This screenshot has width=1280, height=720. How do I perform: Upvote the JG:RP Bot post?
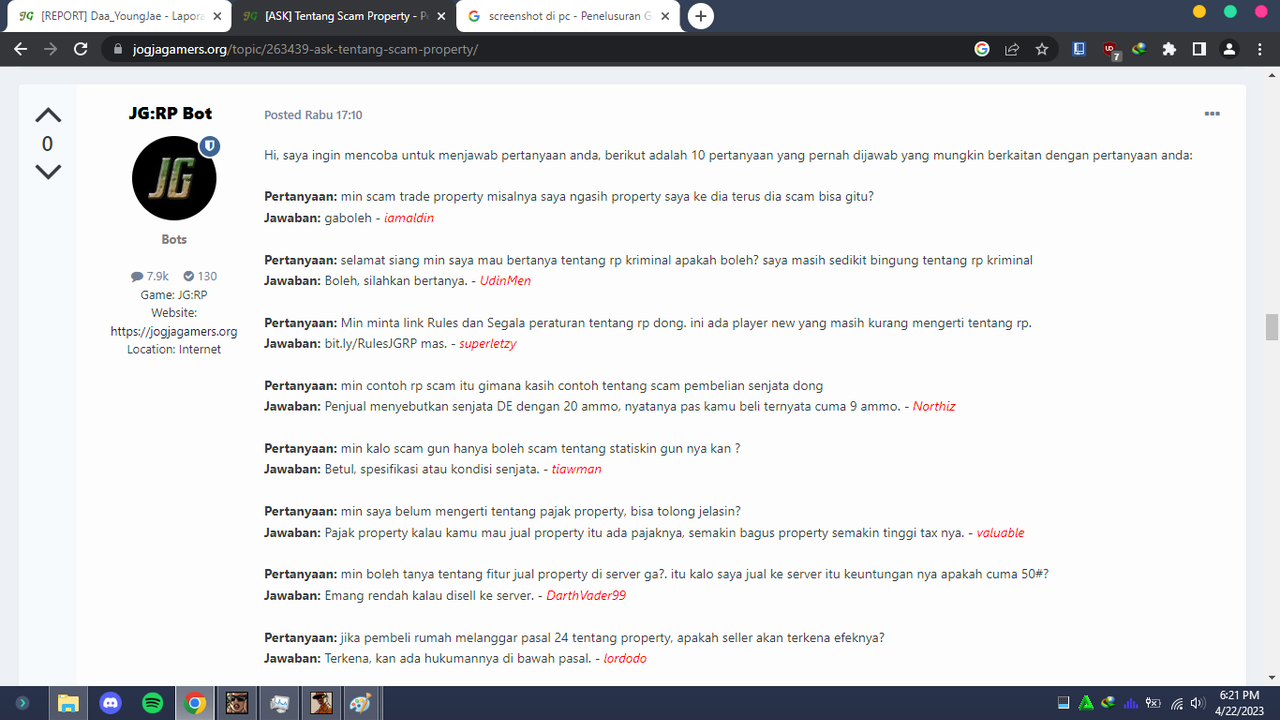click(48, 114)
